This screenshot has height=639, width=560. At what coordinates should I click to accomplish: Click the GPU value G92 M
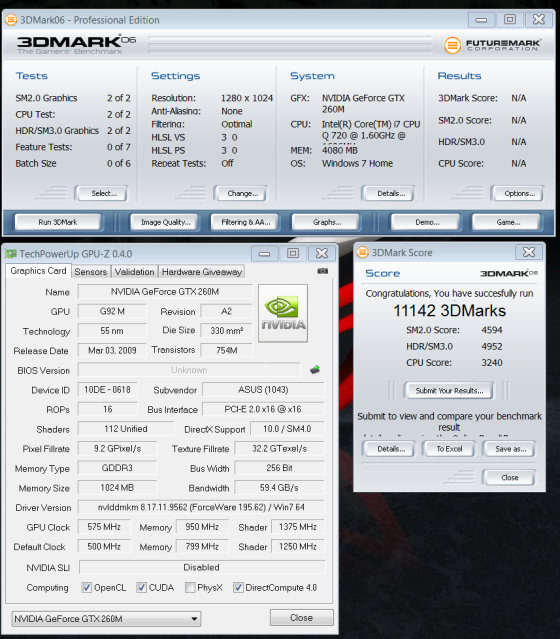(112, 311)
